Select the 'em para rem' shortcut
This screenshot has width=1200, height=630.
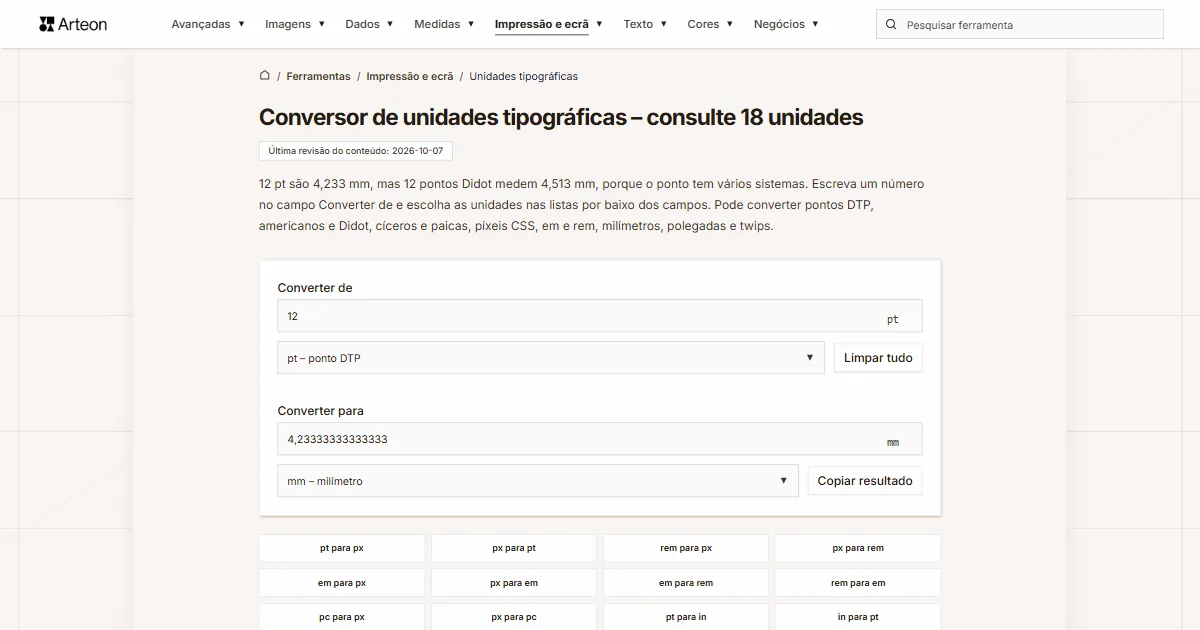tap(686, 583)
